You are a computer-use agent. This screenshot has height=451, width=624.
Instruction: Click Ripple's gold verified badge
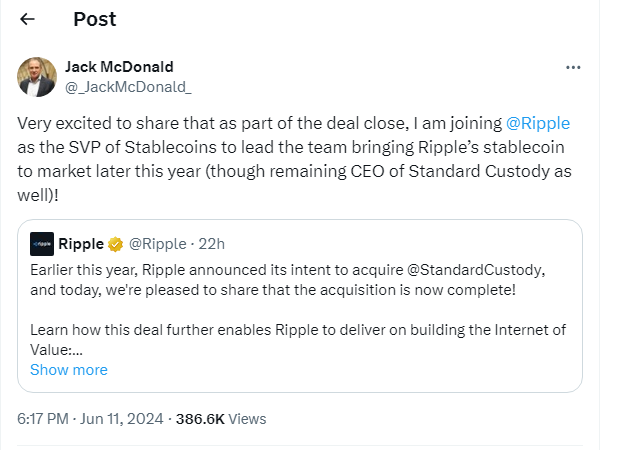click(116, 243)
